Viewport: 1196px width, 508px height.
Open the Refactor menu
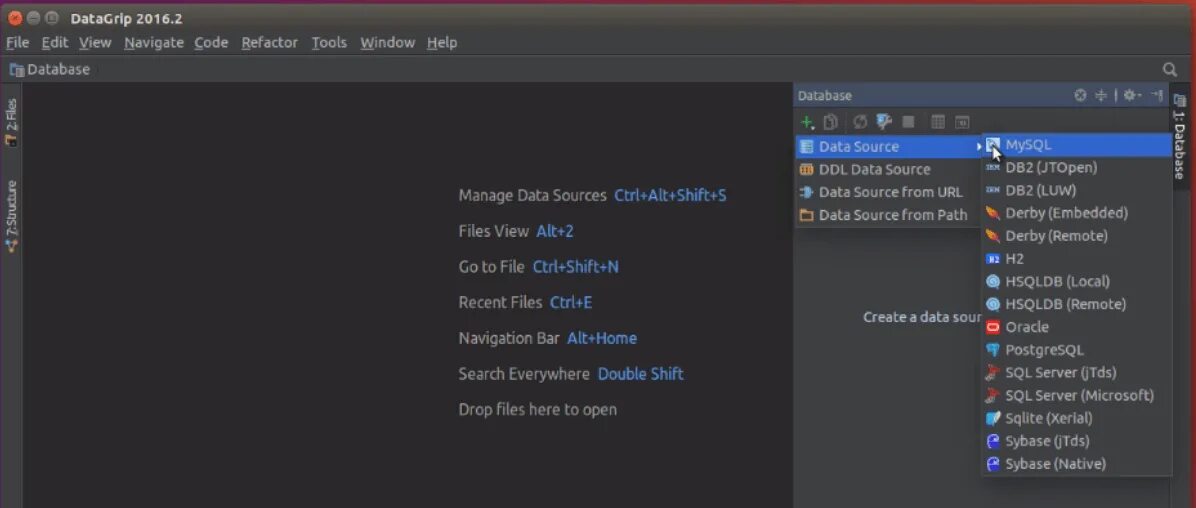click(269, 43)
